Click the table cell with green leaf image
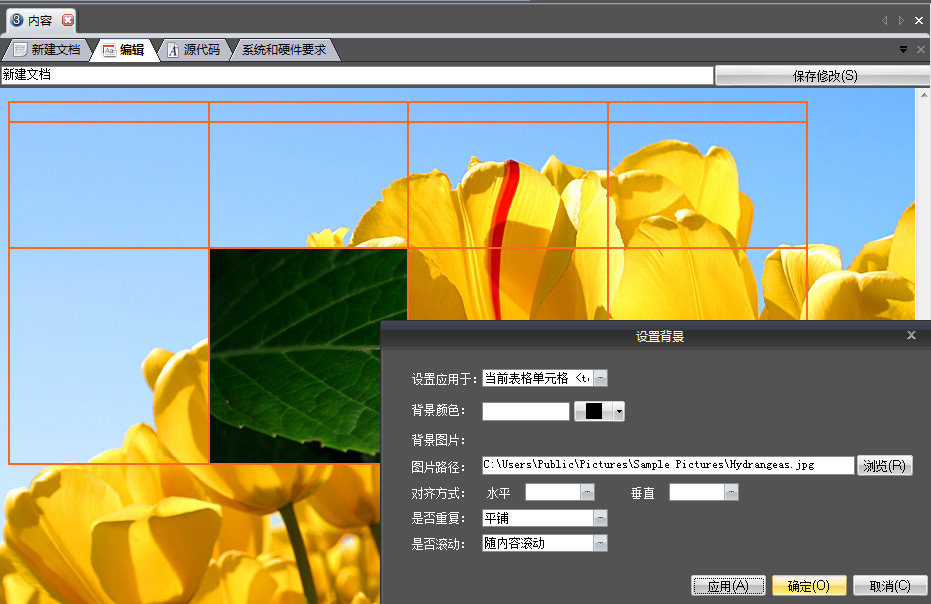931x604 pixels. 308,355
